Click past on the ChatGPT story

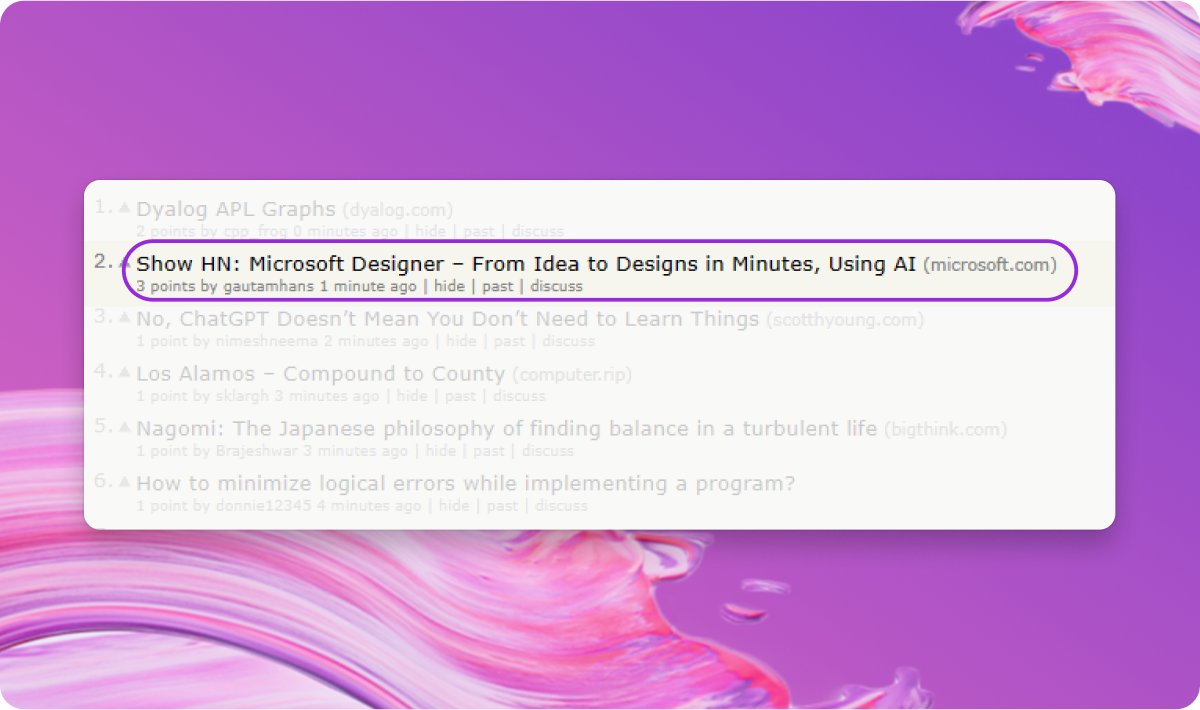[509, 341]
